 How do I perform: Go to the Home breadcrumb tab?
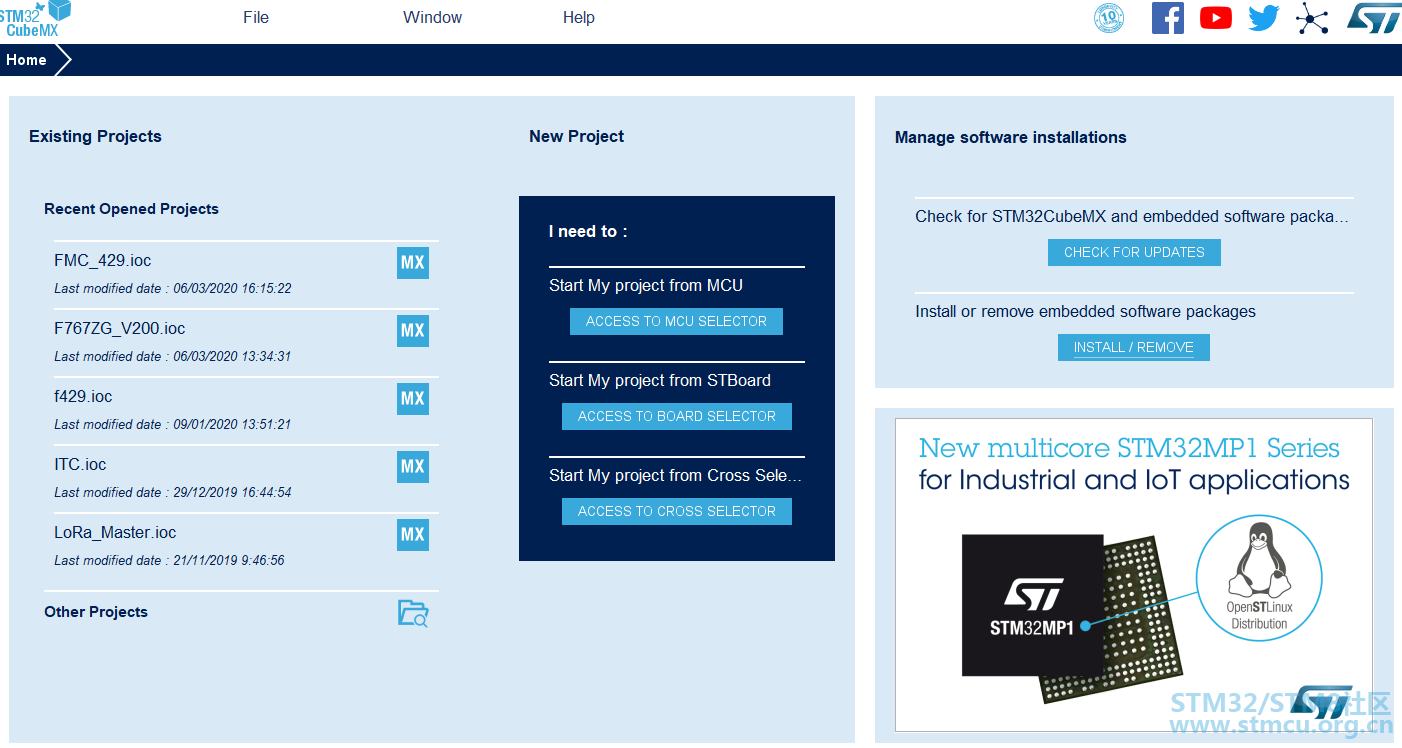(26, 60)
